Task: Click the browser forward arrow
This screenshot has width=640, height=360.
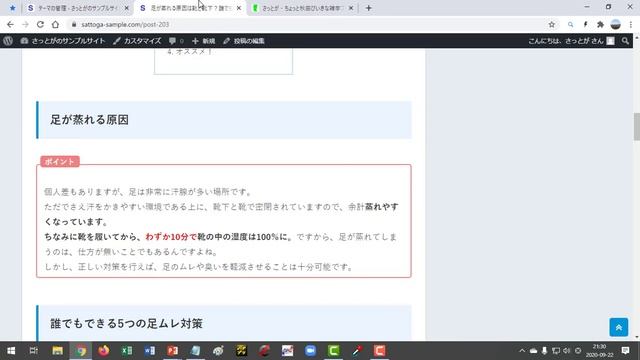Action: [x=25, y=24]
